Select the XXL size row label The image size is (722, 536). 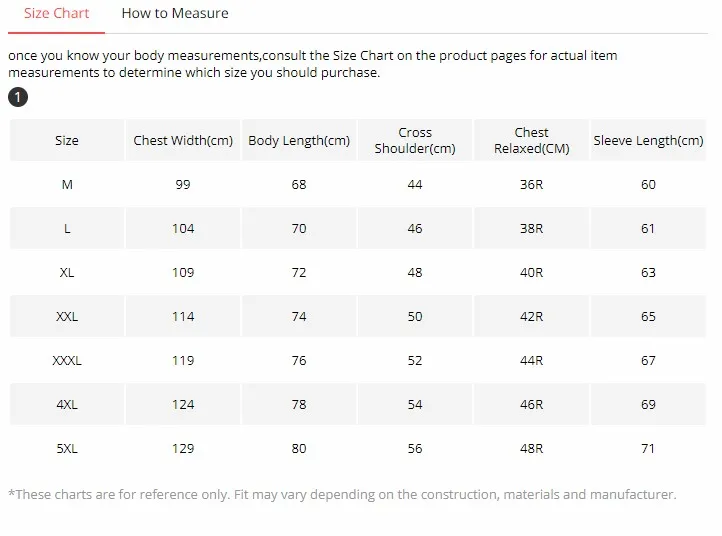pyautogui.click(x=67, y=317)
